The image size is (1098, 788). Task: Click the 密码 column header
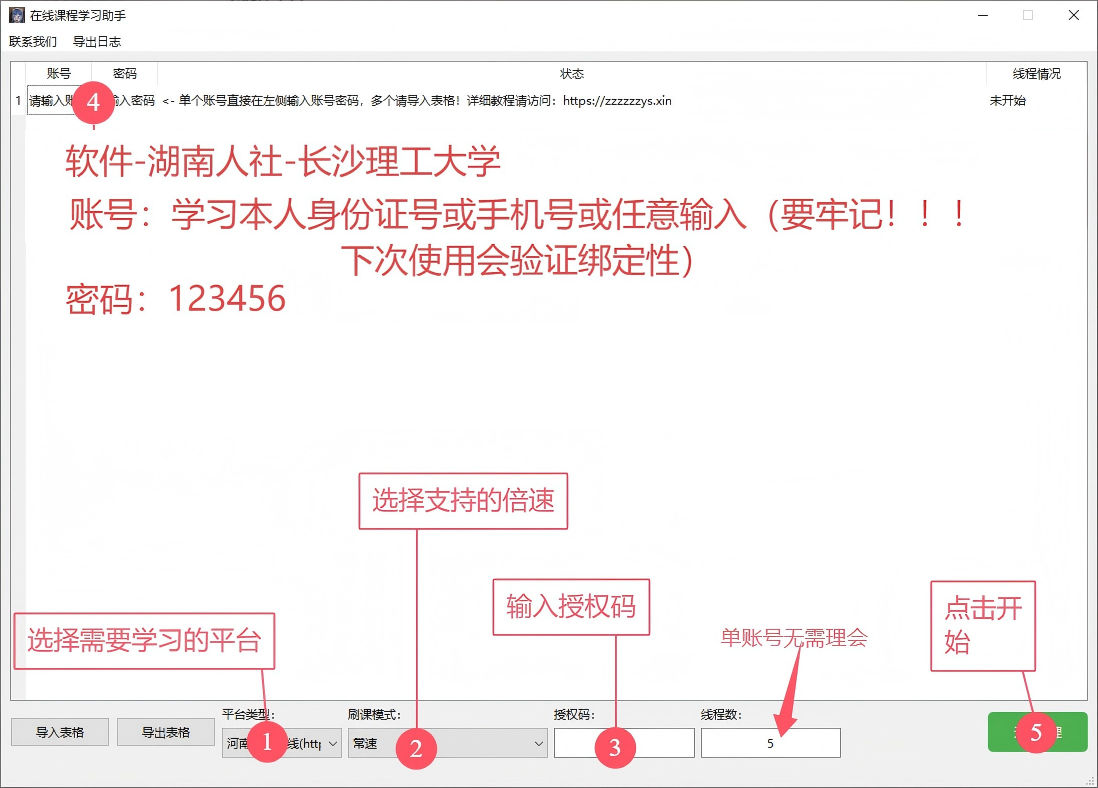pos(125,74)
